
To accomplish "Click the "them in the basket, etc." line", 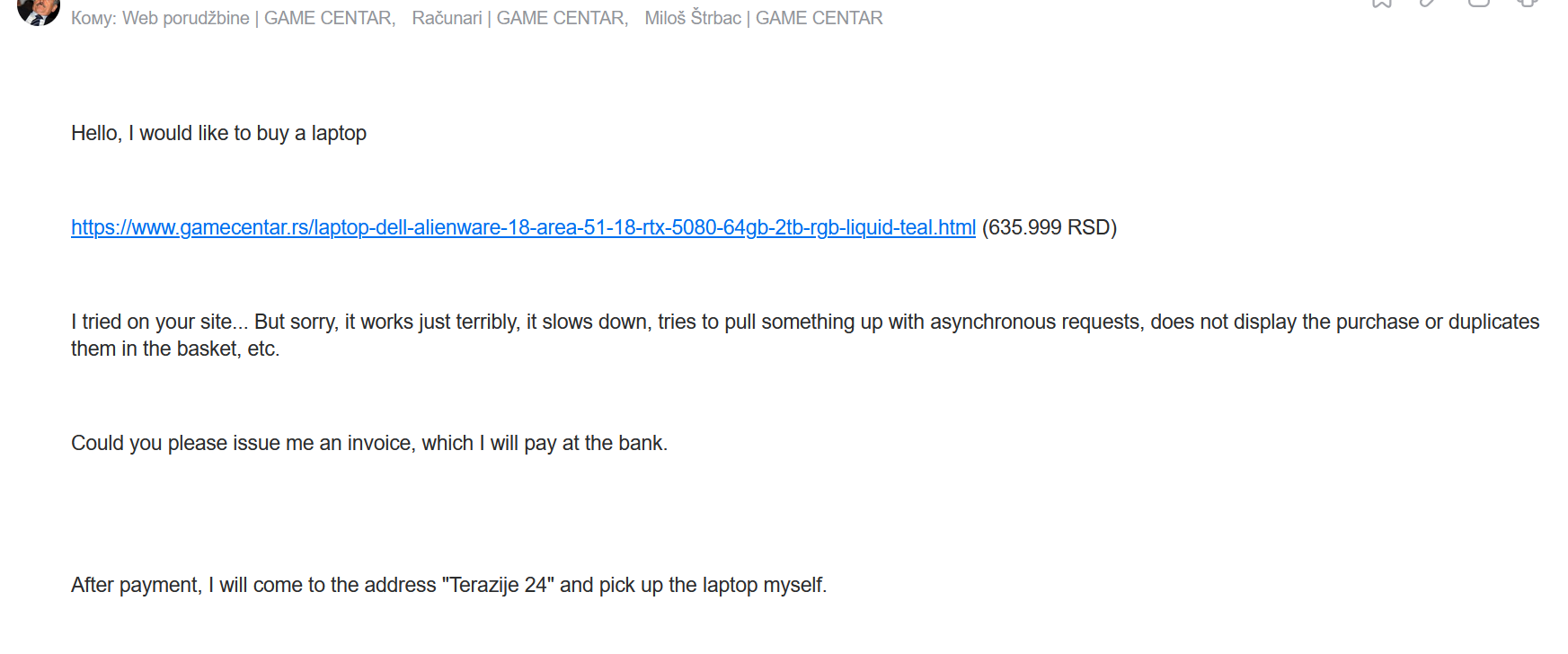I will pyautogui.click(x=175, y=349).
